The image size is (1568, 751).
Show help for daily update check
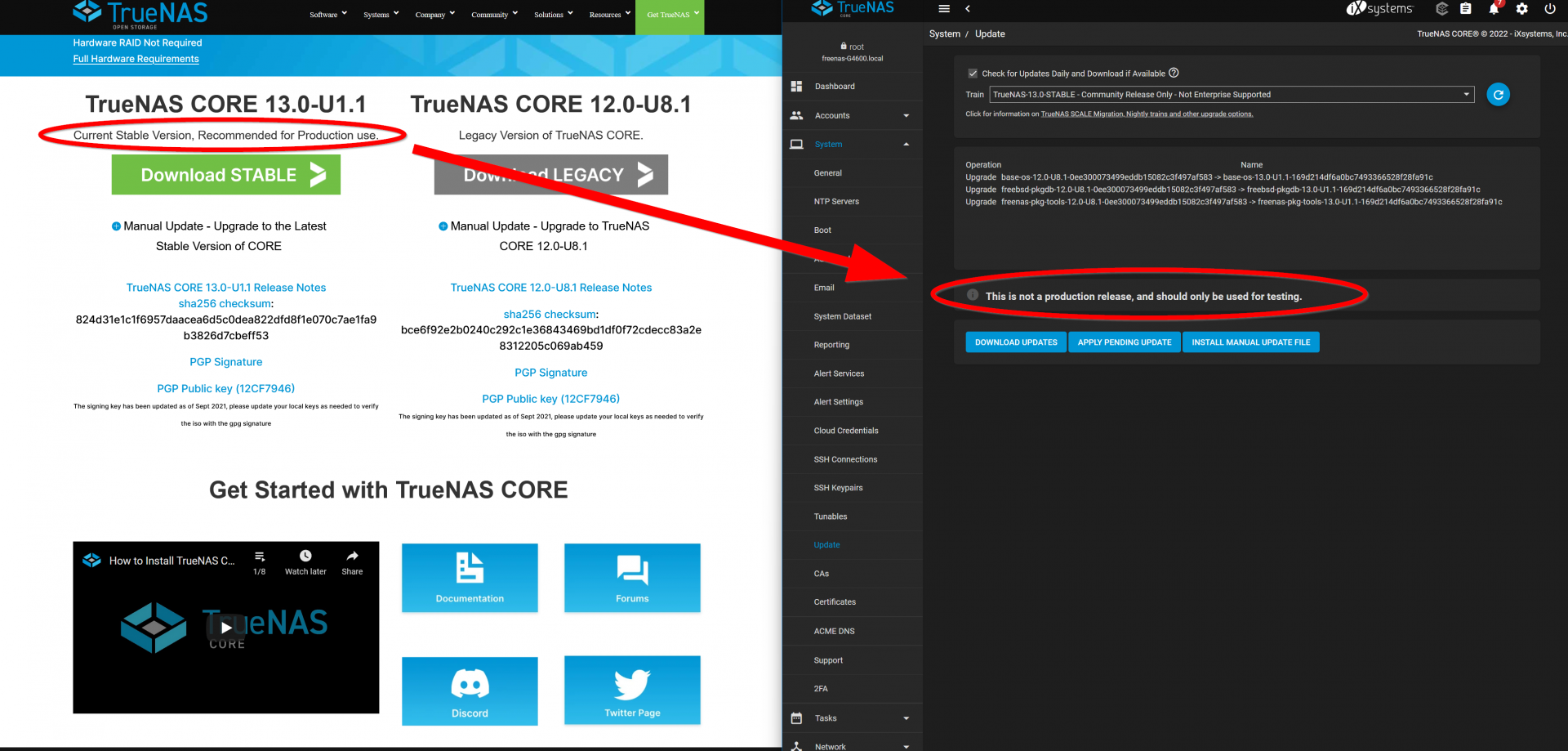[x=1174, y=73]
